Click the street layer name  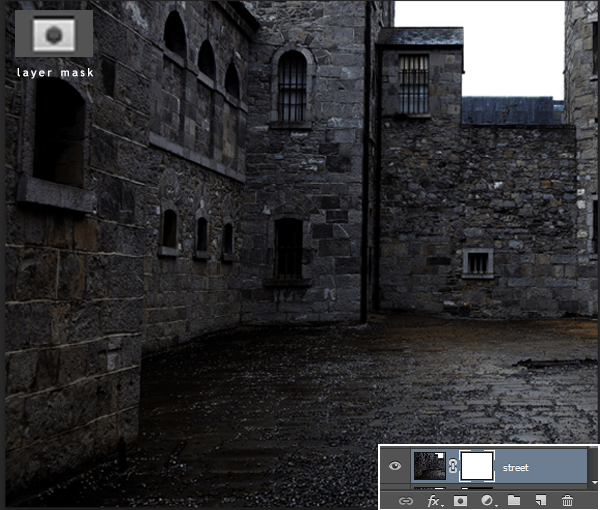click(x=516, y=466)
